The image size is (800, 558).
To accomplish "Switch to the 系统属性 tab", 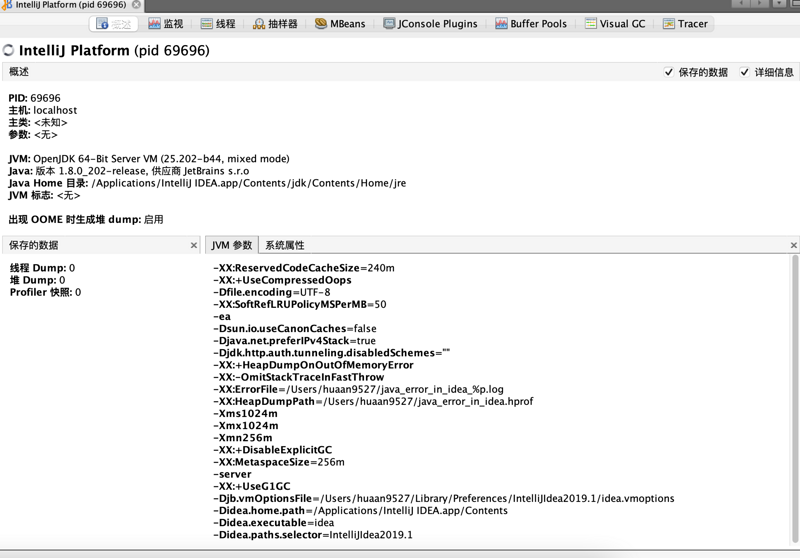I will (x=285, y=245).
